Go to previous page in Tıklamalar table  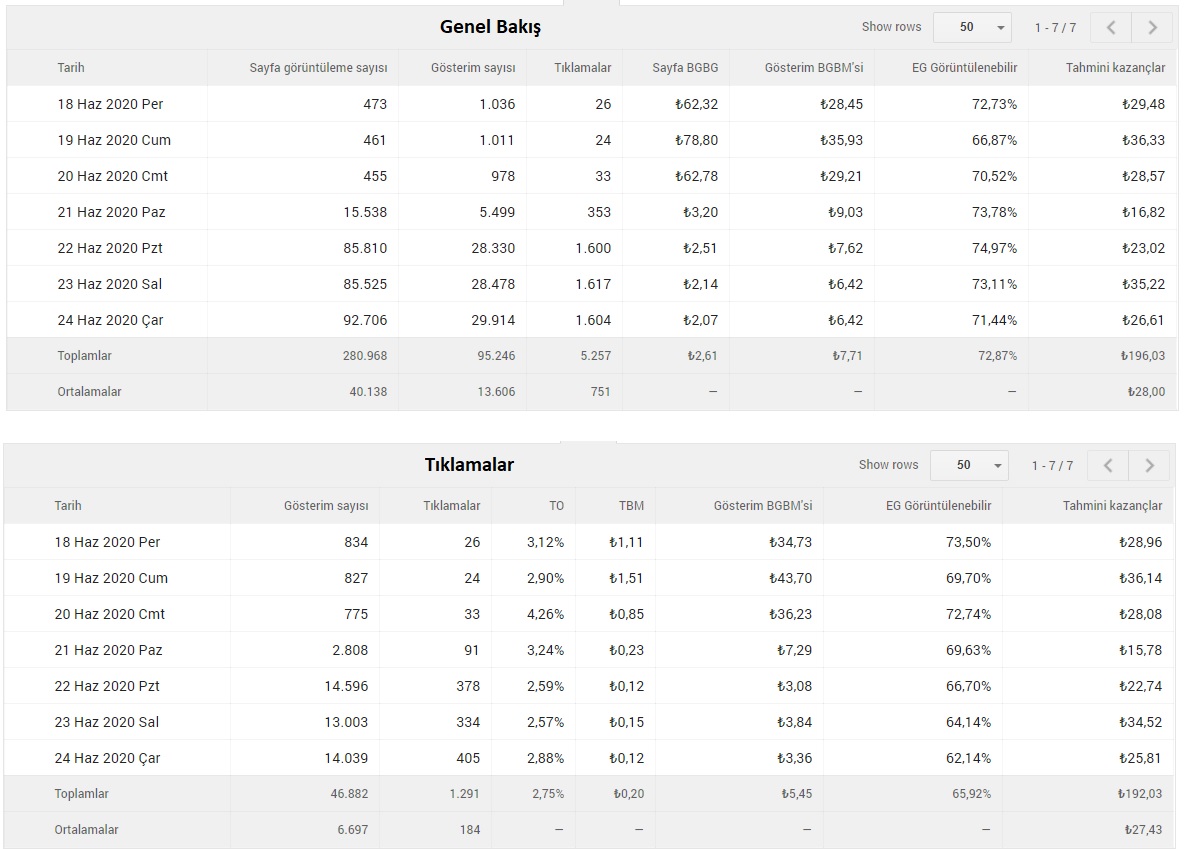pyautogui.click(x=1108, y=465)
